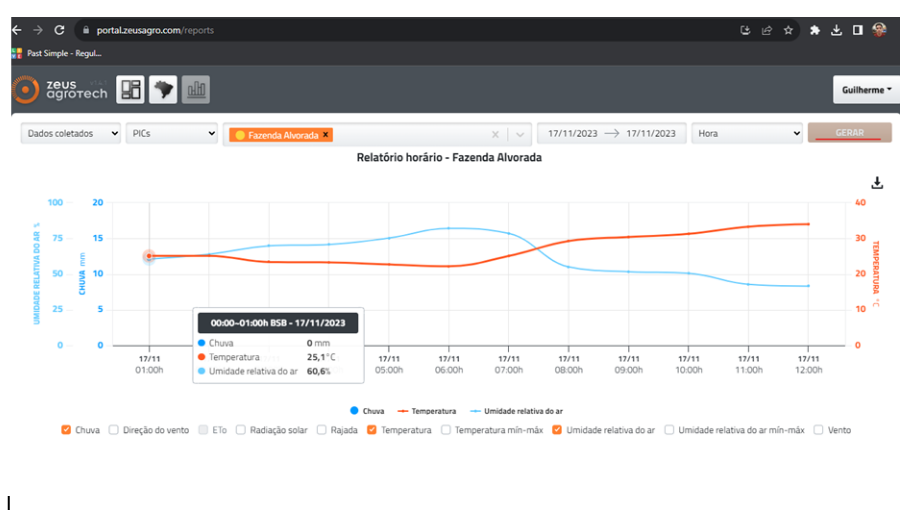Click the Temperatura legend entry
This screenshot has height=510, width=907.
tap(428, 411)
